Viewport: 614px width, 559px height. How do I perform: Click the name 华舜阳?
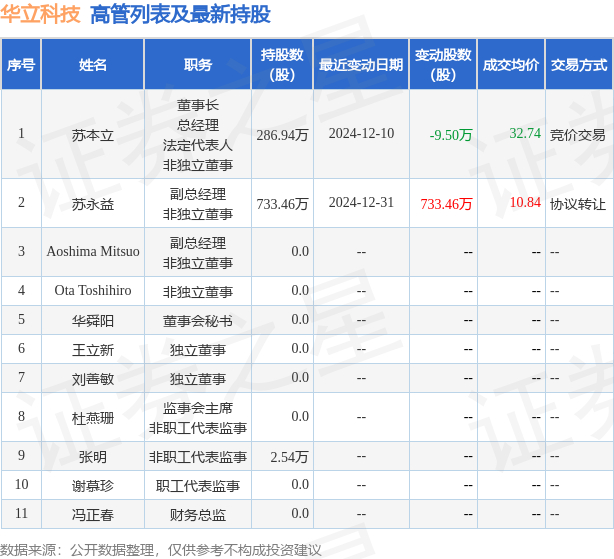[93, 321]
